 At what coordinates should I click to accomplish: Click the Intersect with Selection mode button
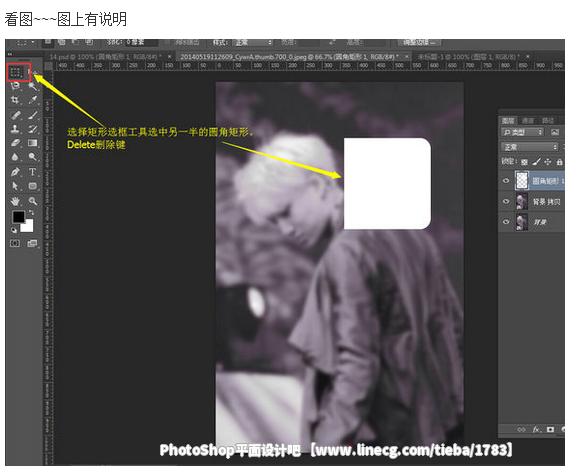(88, 42)
